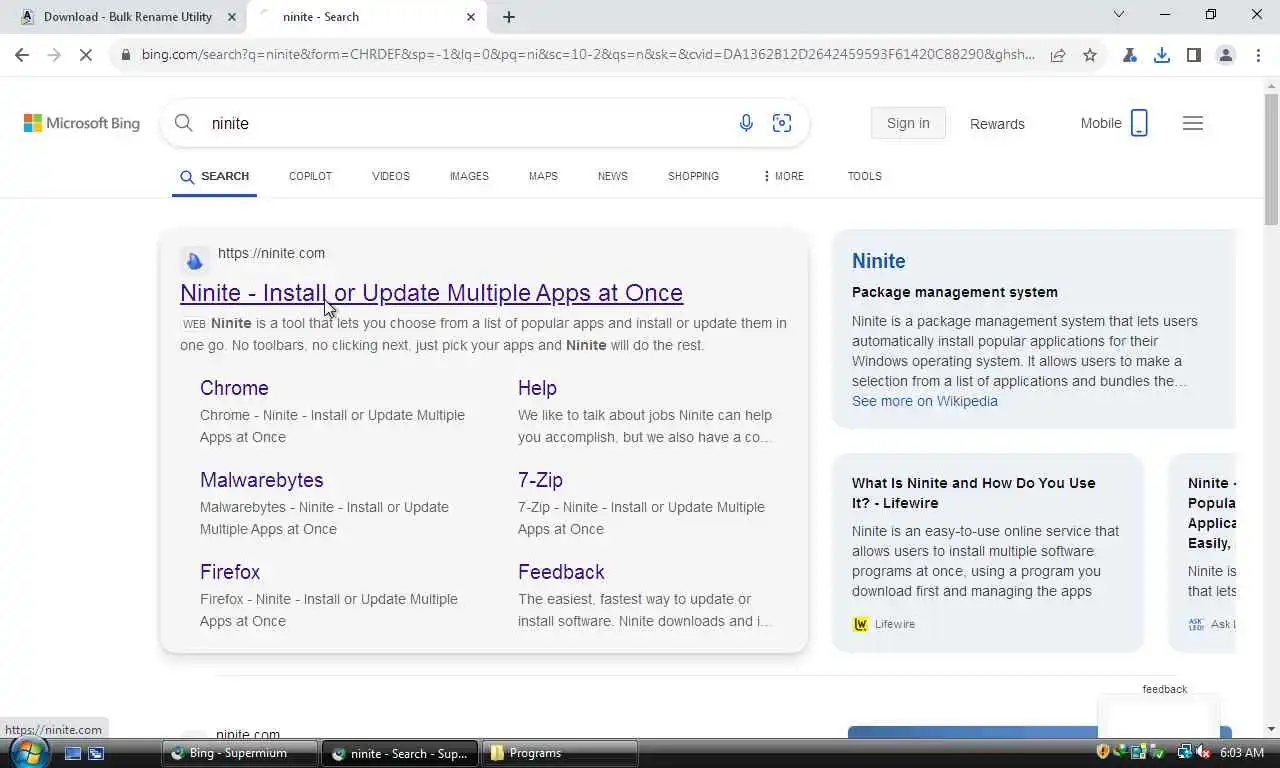Bookmark this page with the star icon

pyautogui.click(x=1090, y=55)
